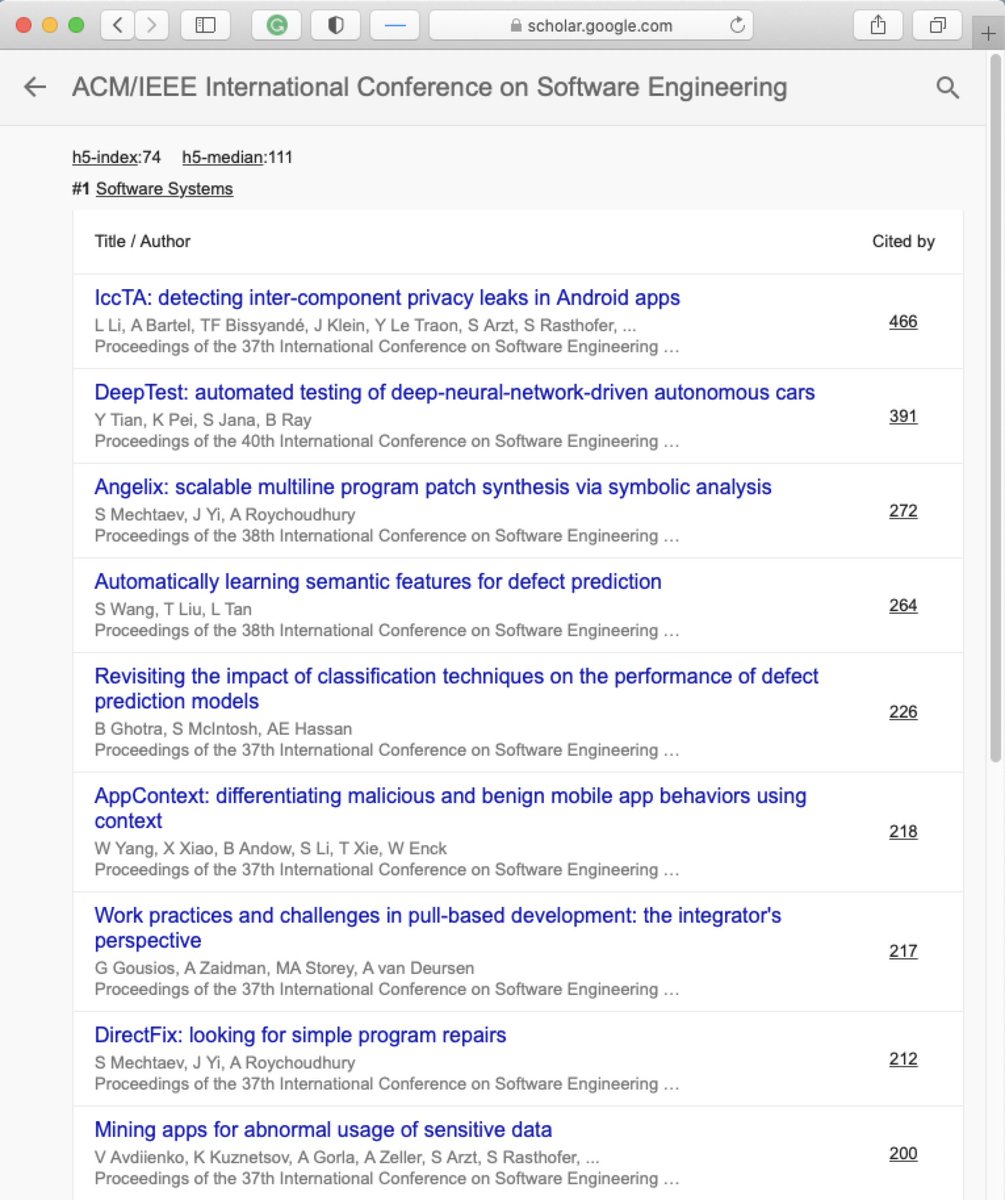Click authors 'B Ghotra, S McIntosh, AE Hassan'
Screen dimensions: 1005x1200
[223, 729]
